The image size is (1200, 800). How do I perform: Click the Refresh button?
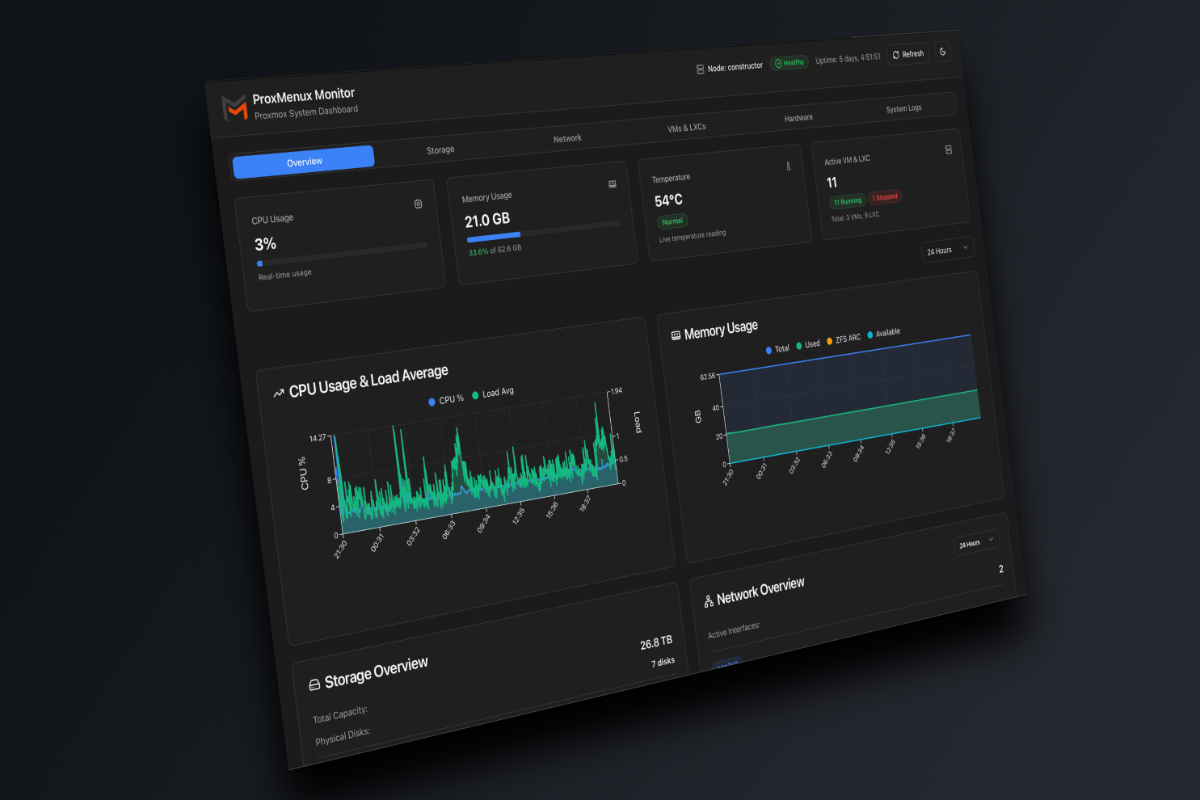[908, 54]
